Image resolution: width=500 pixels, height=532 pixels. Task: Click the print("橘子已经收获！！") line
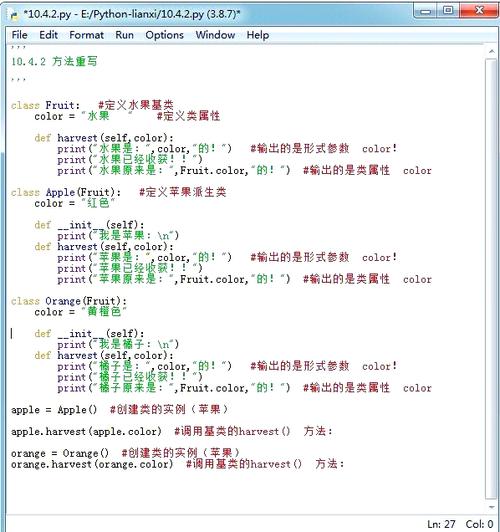130,377
